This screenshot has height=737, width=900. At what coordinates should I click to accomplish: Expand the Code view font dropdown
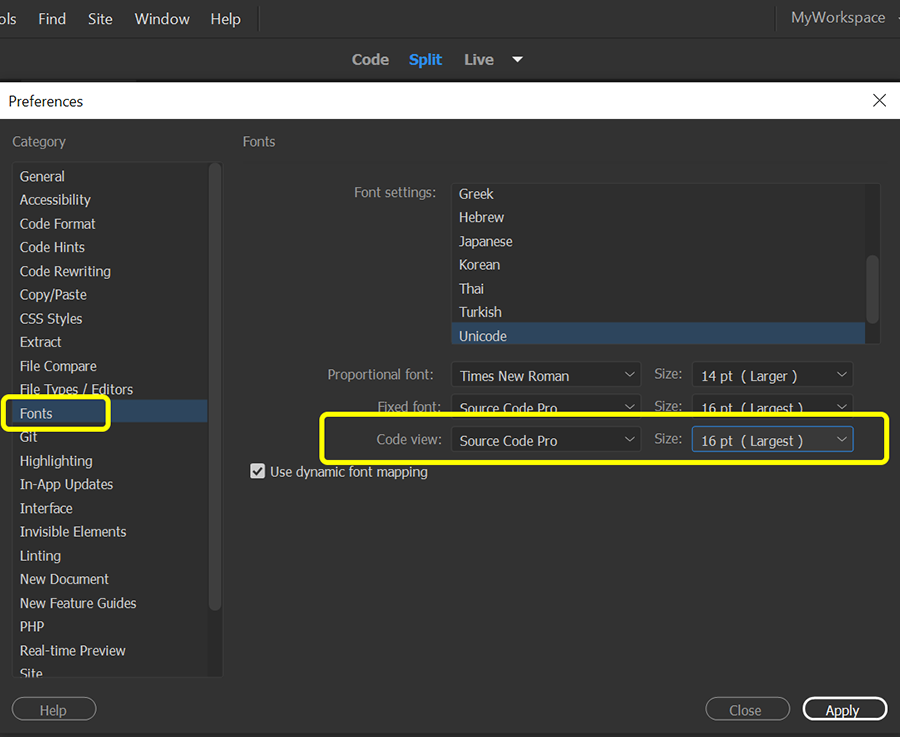click(x=545, y=440)
